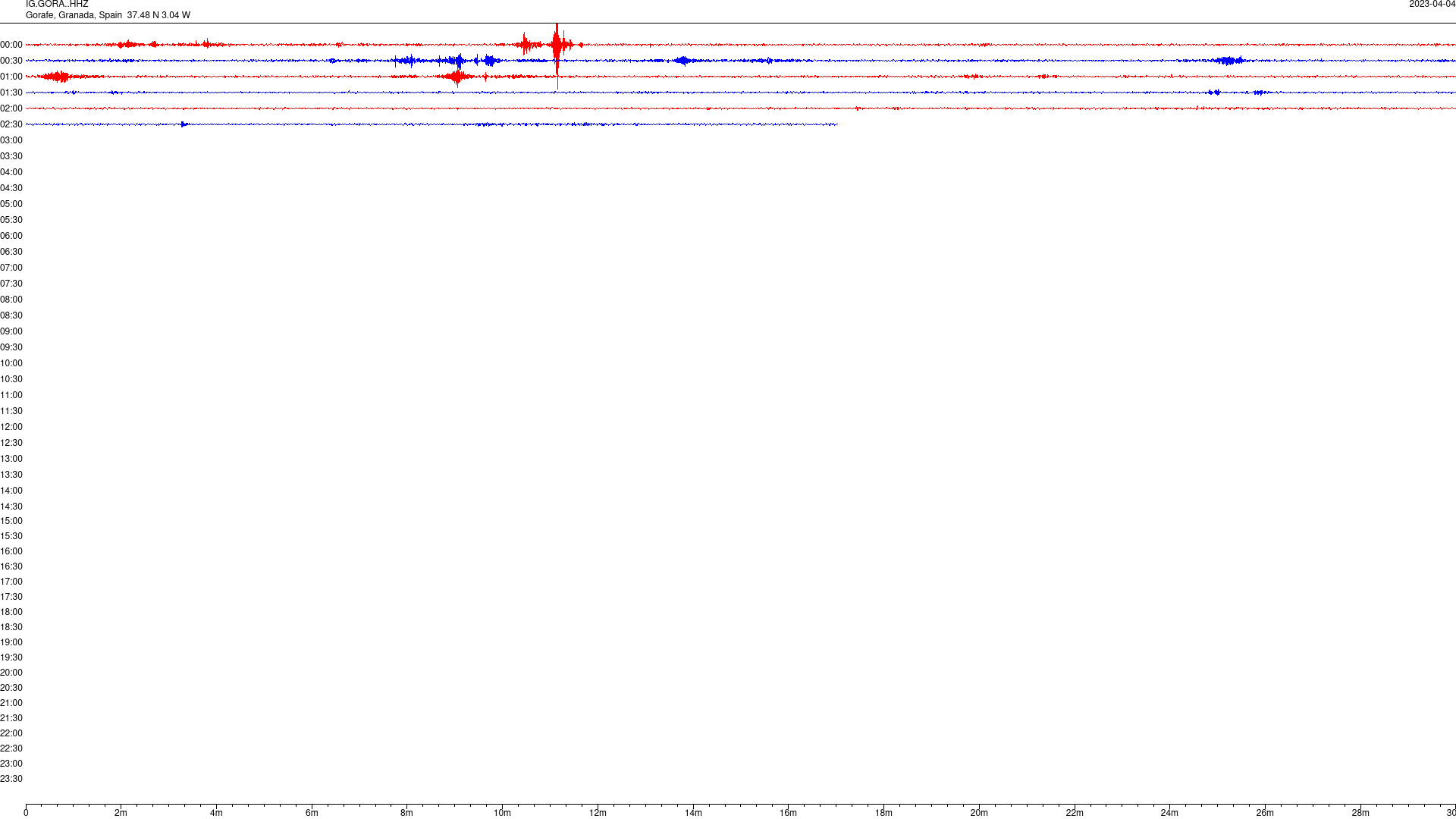The height and width of the screenshot is (819, 1456).
Task: Select the 12m axis tick label
Action: (598, 813)
